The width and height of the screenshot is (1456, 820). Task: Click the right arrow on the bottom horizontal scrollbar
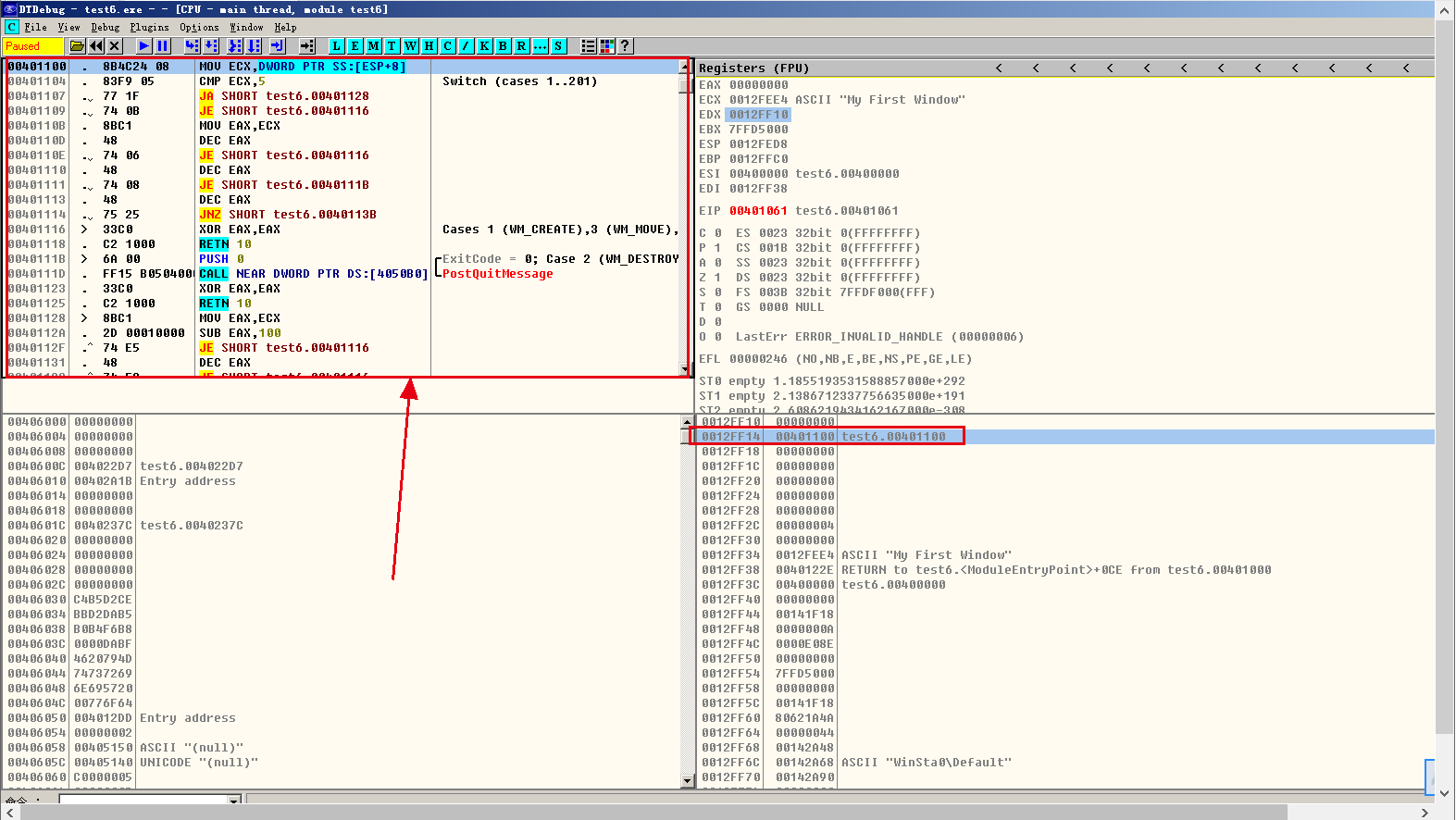coord(1425,812)
